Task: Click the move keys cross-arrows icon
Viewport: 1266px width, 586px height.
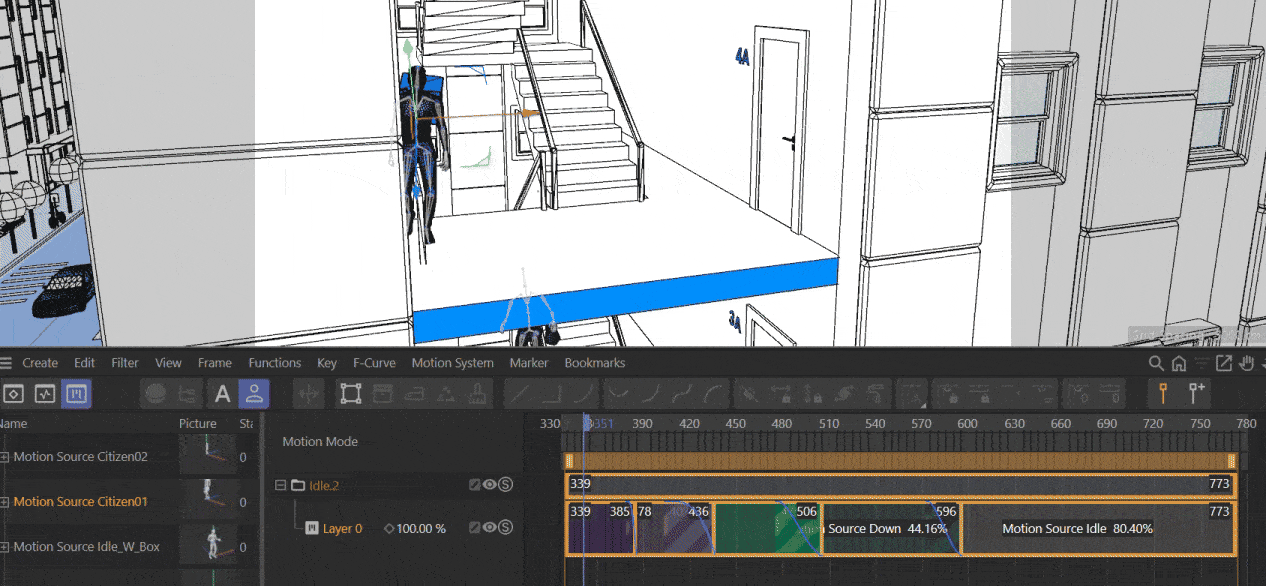Action: pos(309,394)
